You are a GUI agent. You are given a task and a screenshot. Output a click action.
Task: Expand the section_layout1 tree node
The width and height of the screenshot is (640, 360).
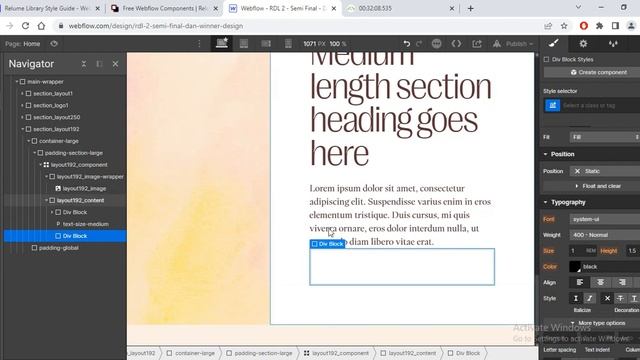[x=22, y=93]
